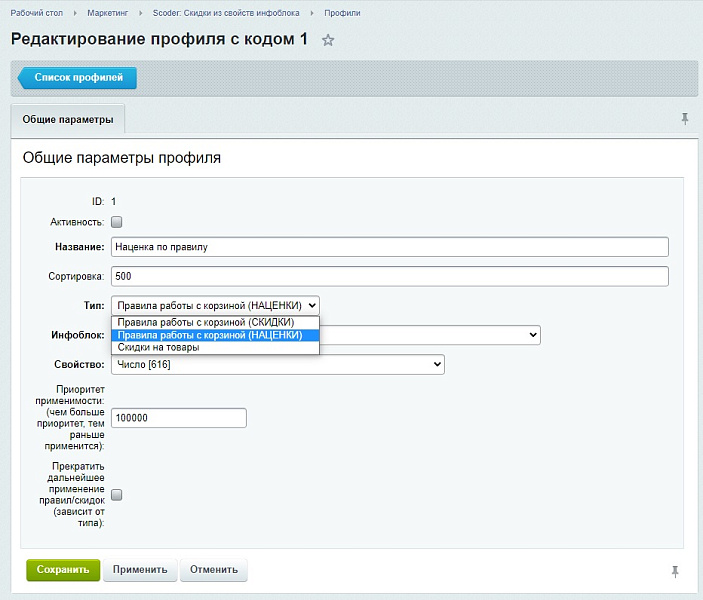Viewport: 703px width, 600px height.
Task: Choose the Скидки на товары option
Action: [159, 348]
